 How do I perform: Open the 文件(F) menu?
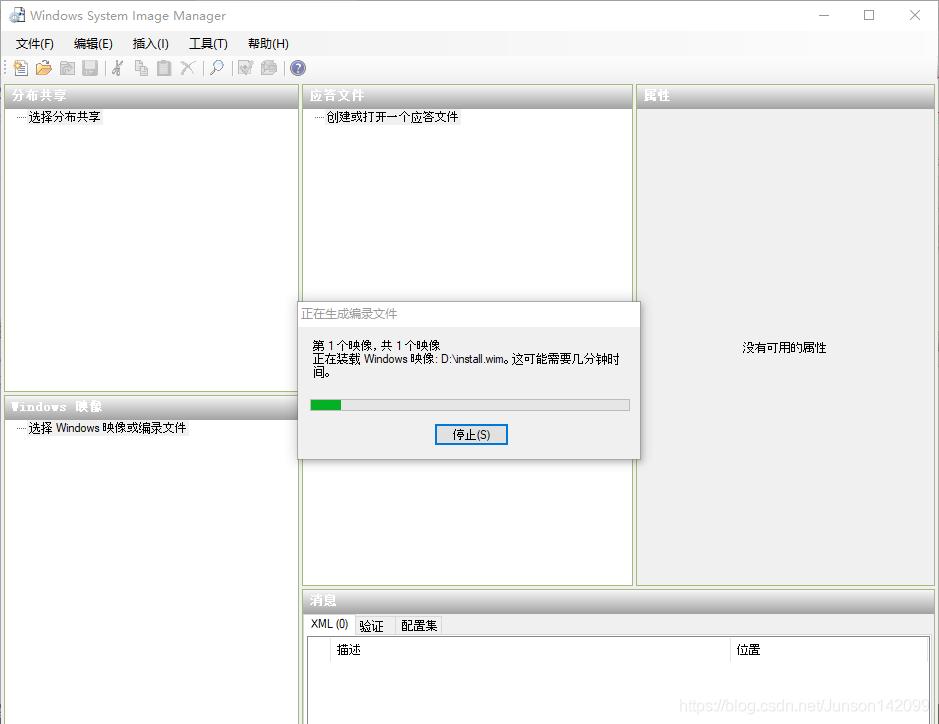pyautogui.click(x=34, y=43)
